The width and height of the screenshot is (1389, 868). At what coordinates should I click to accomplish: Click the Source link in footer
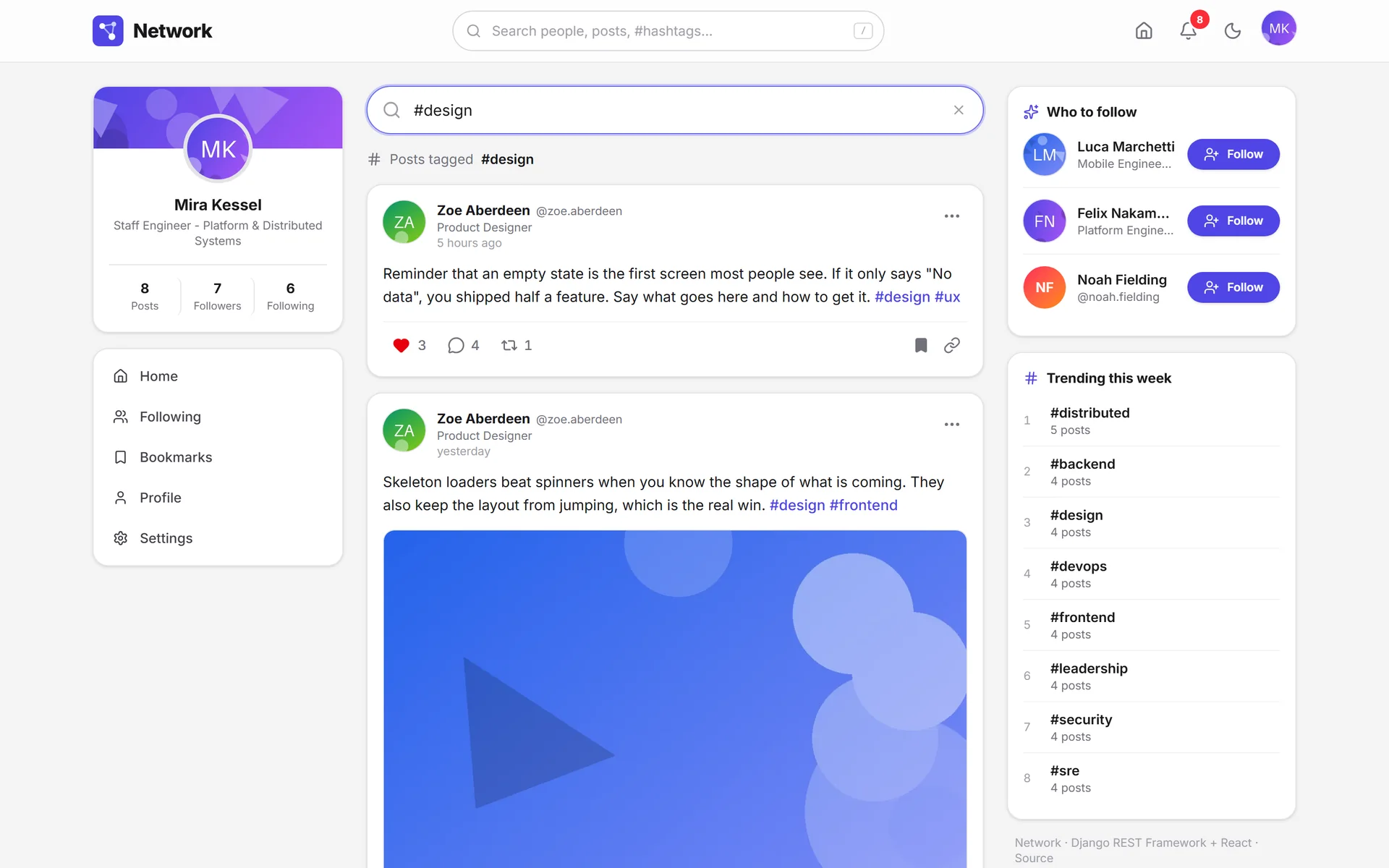point(1033,858)
